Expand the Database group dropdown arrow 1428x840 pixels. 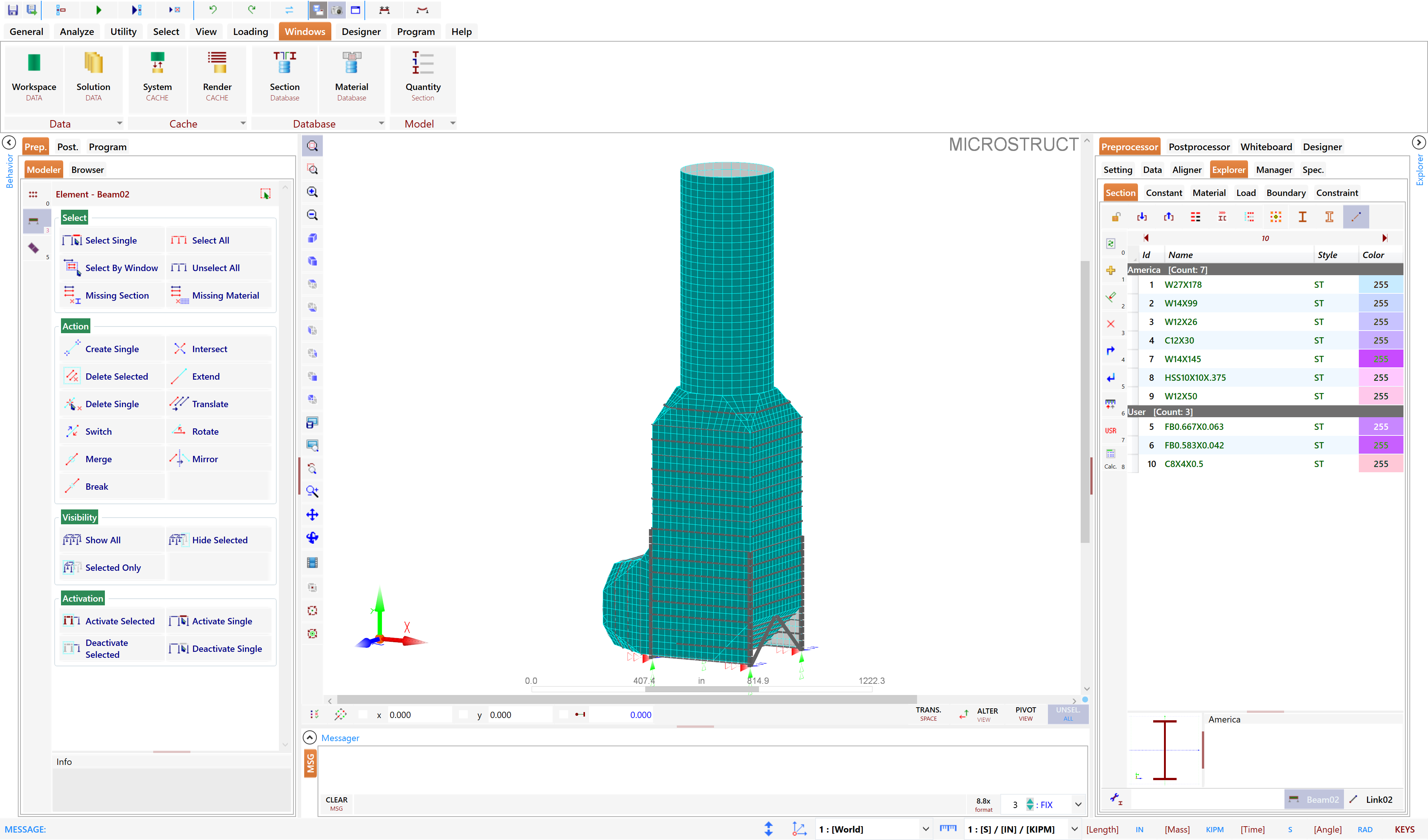coord(382,123)
